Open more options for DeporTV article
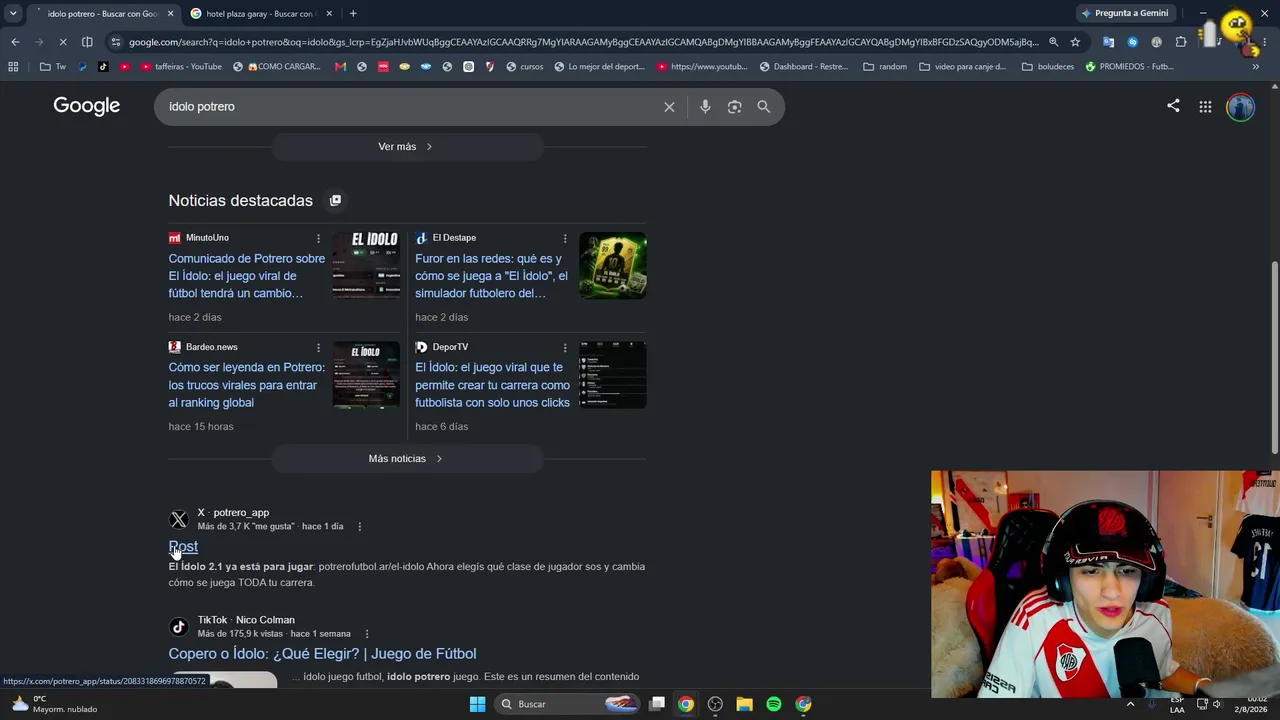Screen dimensions: 1280x720 pos(565,348)
